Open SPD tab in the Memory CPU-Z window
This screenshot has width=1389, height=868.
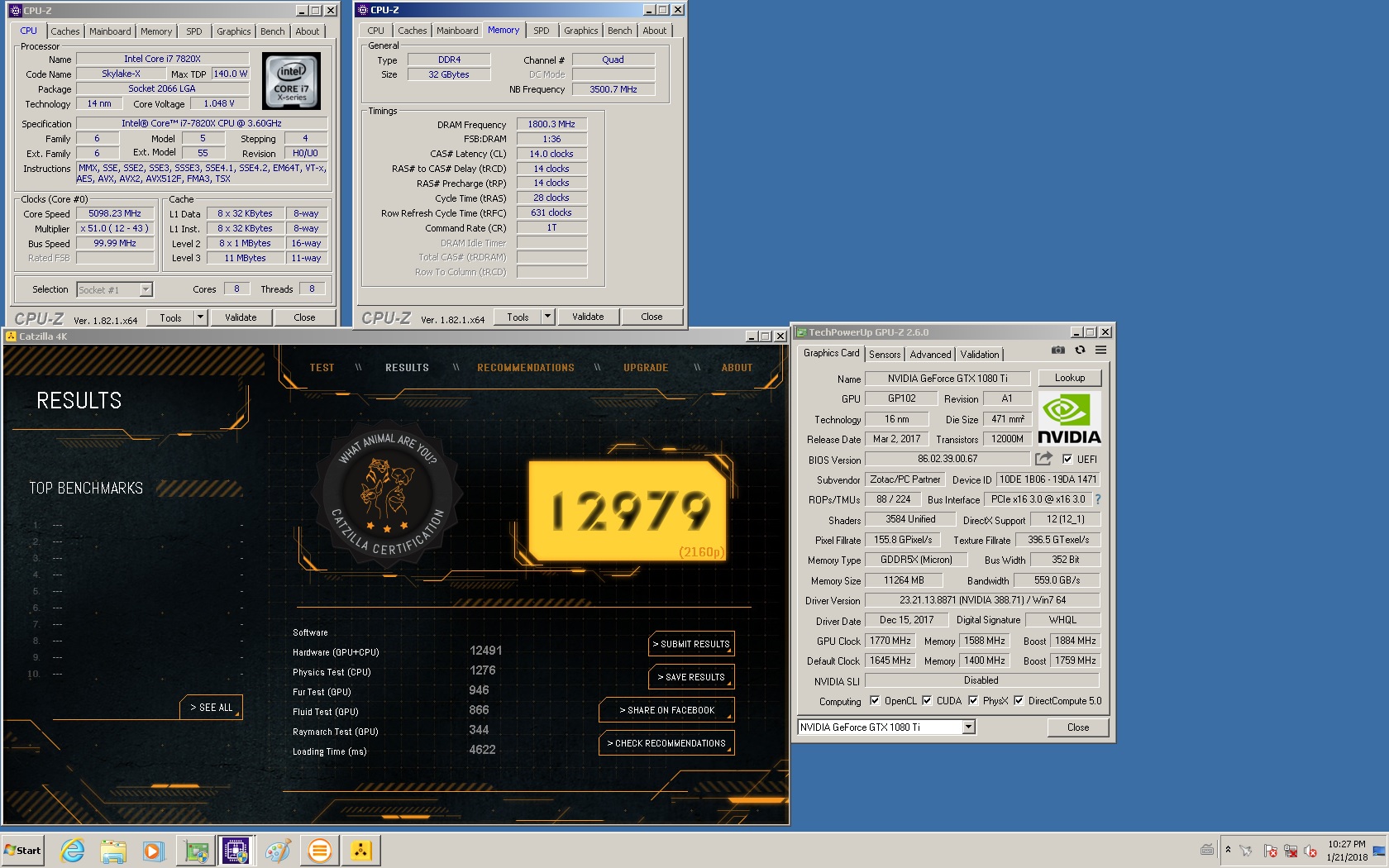point(542,31)
